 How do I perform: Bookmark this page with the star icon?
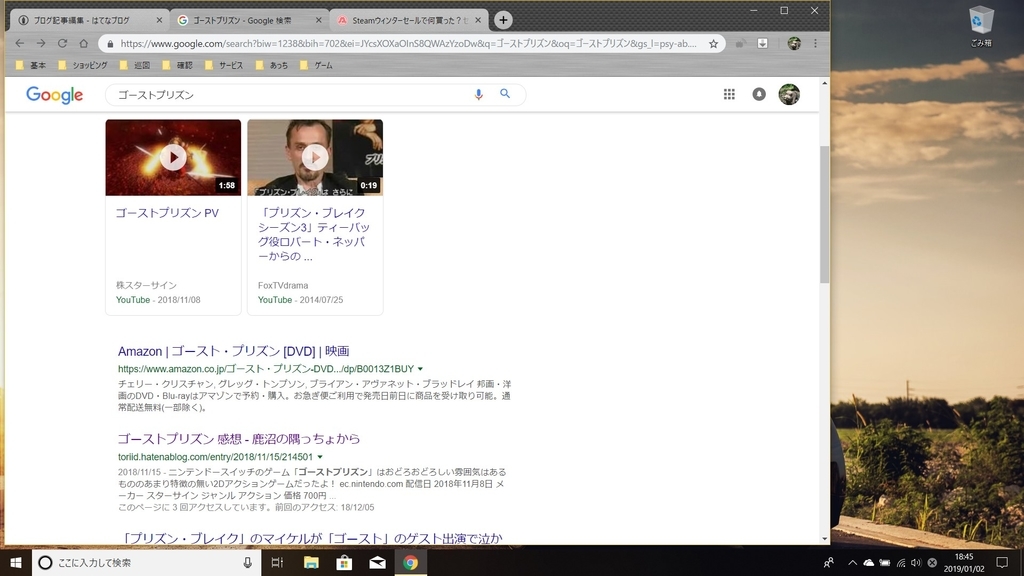713,44
